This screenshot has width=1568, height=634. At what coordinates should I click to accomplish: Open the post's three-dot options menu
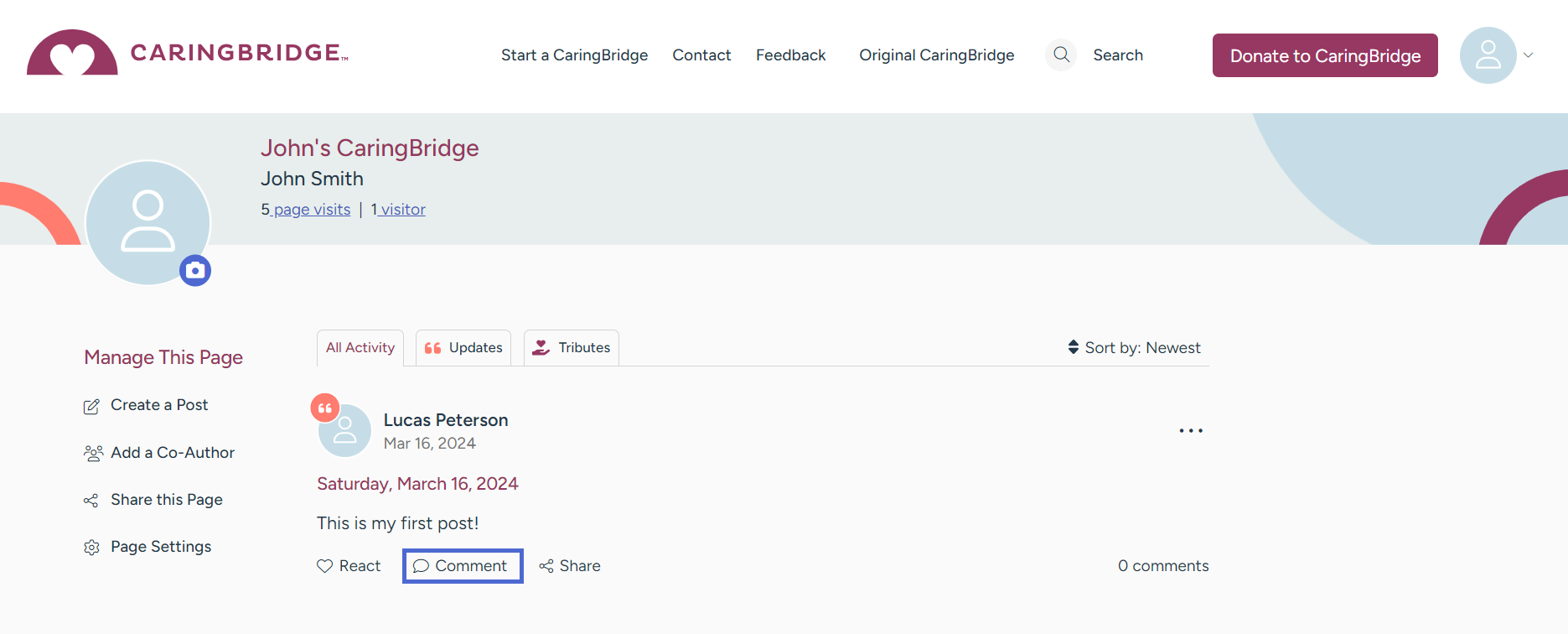pyautogui.click(x=1191, y=431)
